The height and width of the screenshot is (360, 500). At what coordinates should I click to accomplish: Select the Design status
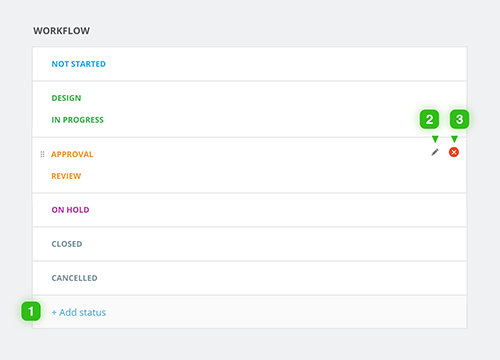coord(66,98)
